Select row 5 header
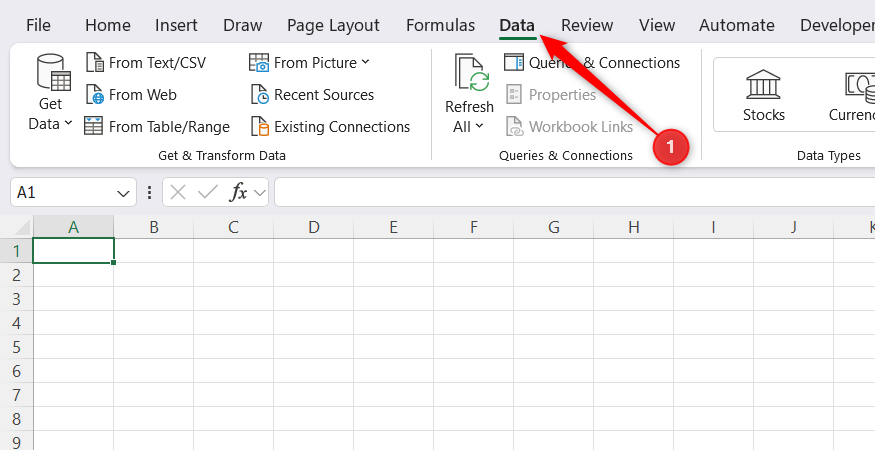 click(17, 347)
